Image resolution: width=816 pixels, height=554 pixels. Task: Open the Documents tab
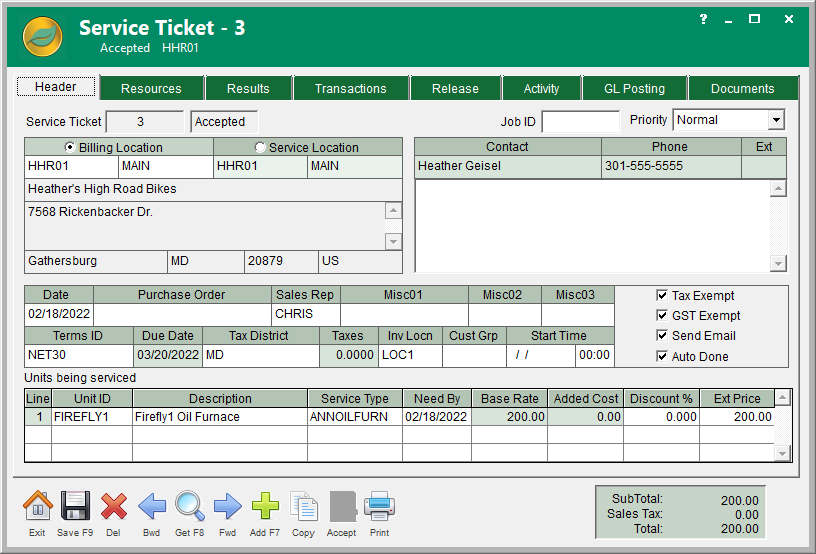point(743,88)
